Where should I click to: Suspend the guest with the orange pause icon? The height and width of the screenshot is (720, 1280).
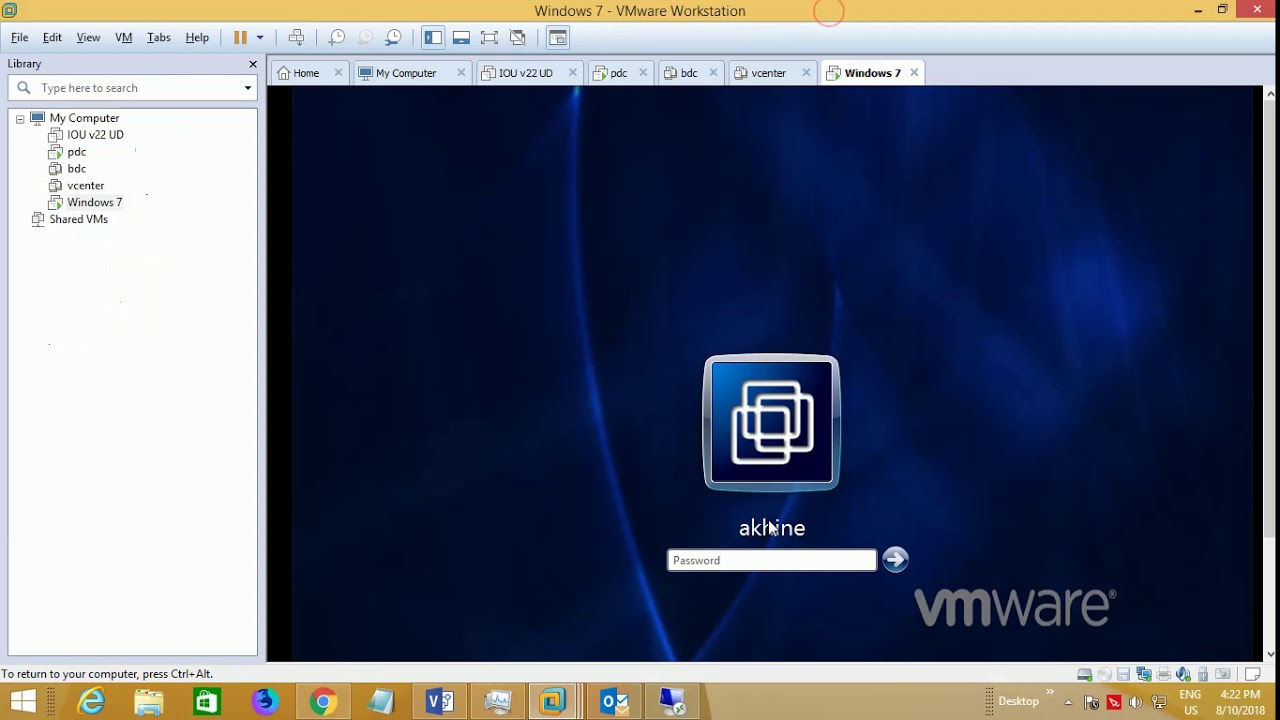click(240, 37)
